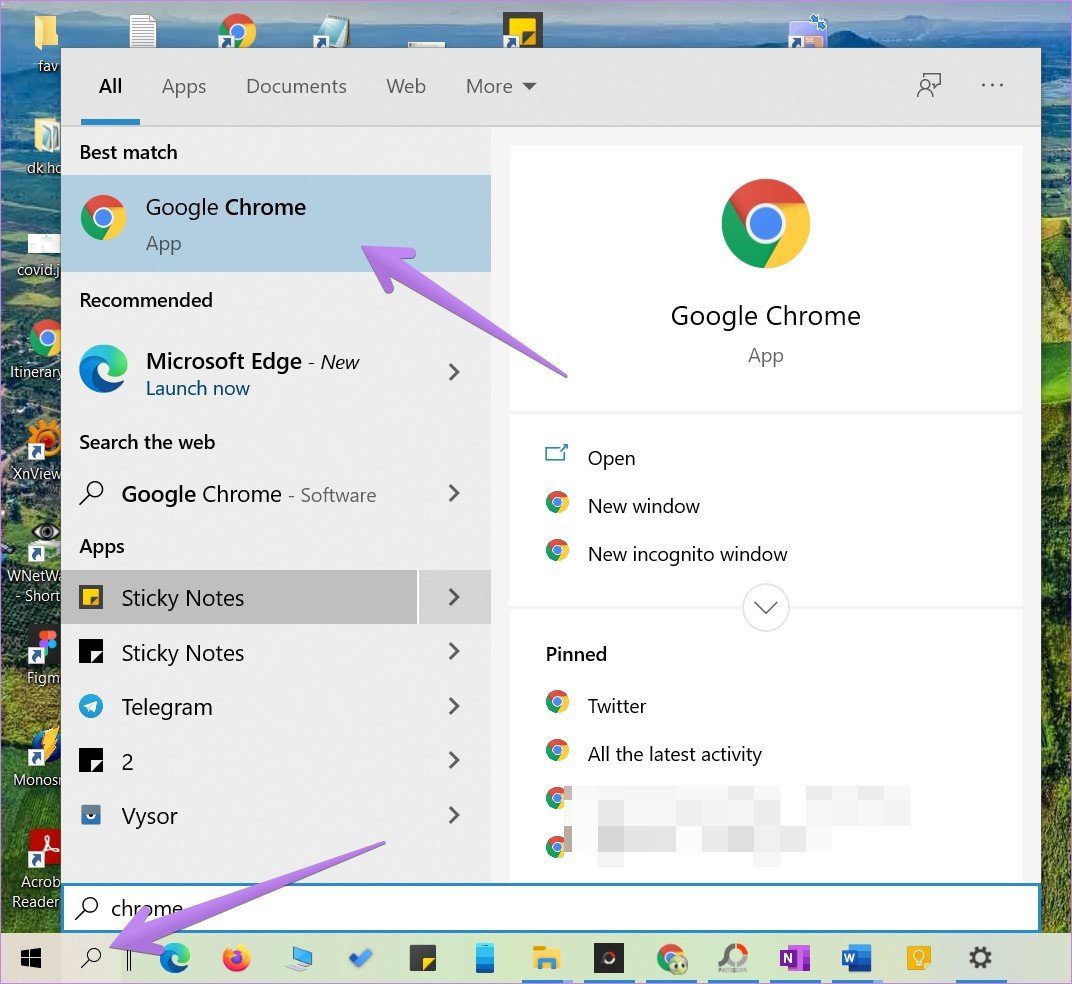1072x984 pixels.
Task: Click the Windows Start button
Action: [31, 958]
